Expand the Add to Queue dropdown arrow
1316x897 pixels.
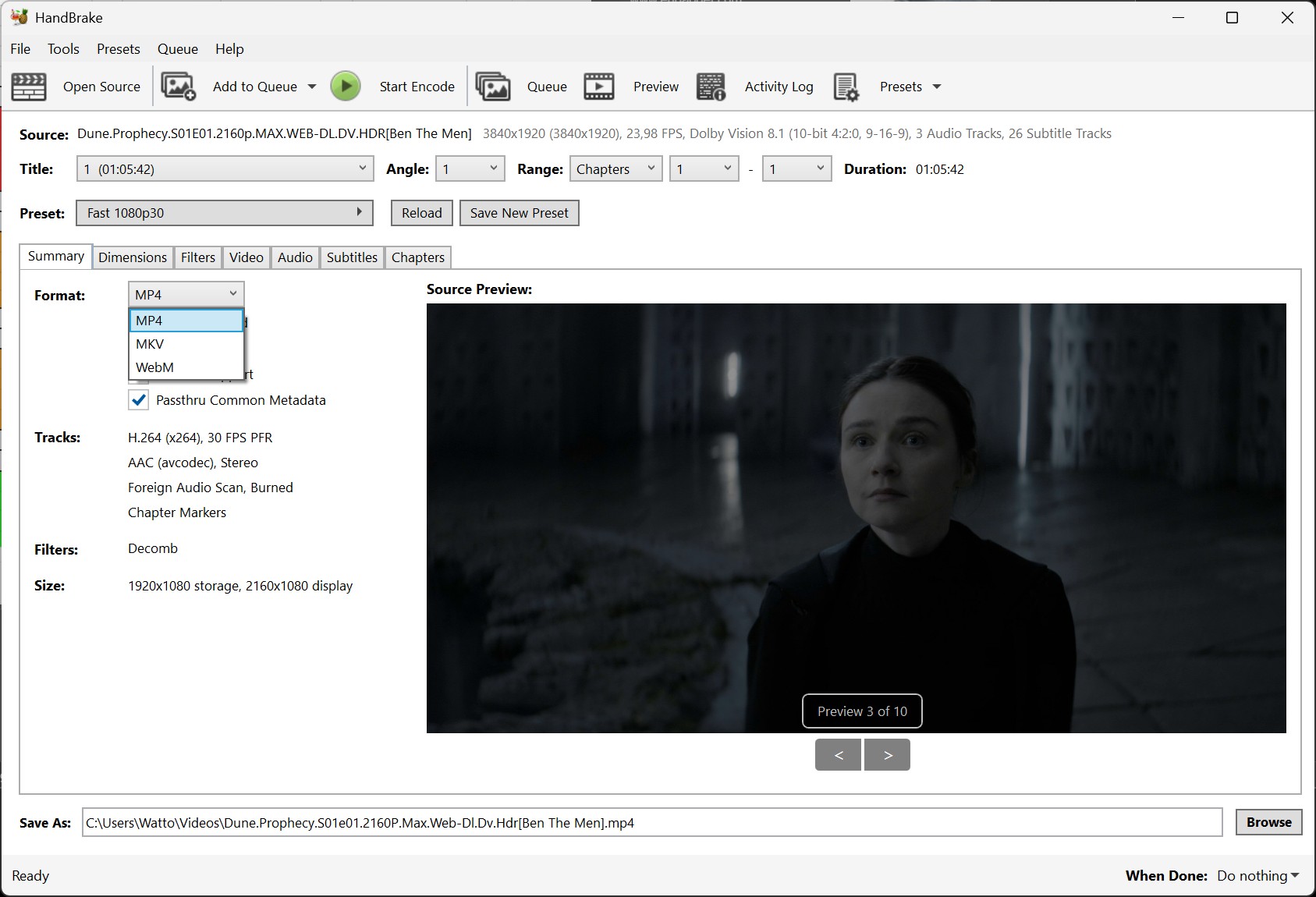tap(312, 87)
